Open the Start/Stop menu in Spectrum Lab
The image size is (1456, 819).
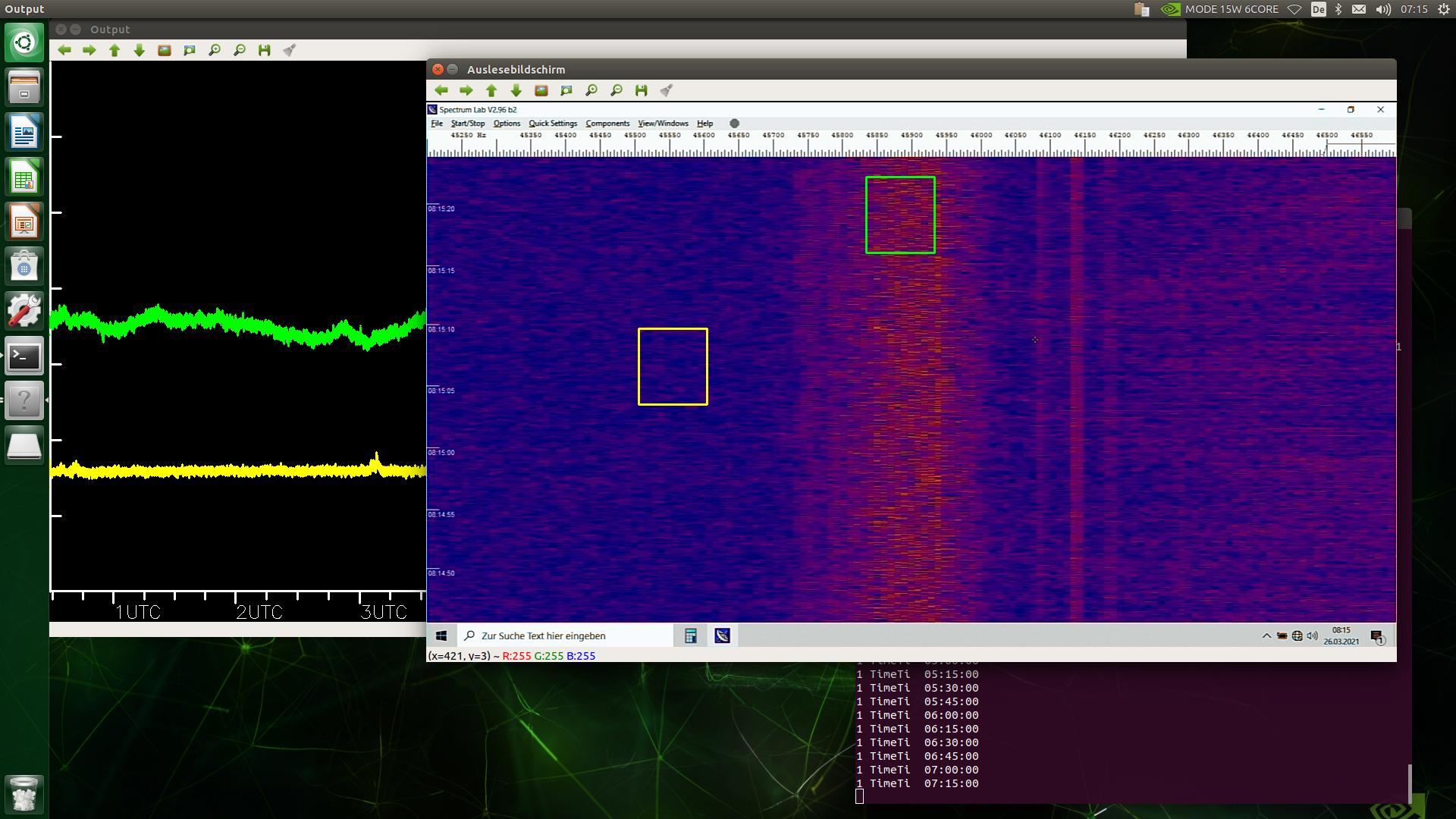click(468, 124)
